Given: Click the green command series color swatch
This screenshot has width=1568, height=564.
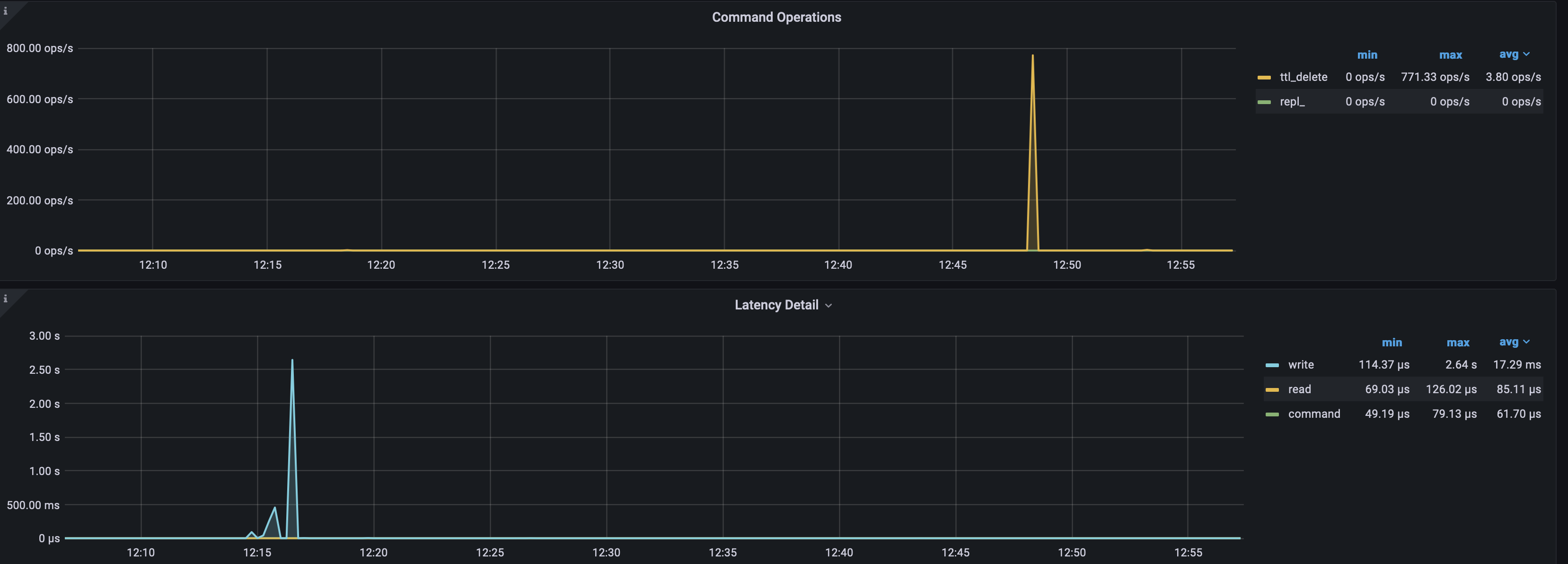Looking at the screenshot, I should coord(1271,414).
